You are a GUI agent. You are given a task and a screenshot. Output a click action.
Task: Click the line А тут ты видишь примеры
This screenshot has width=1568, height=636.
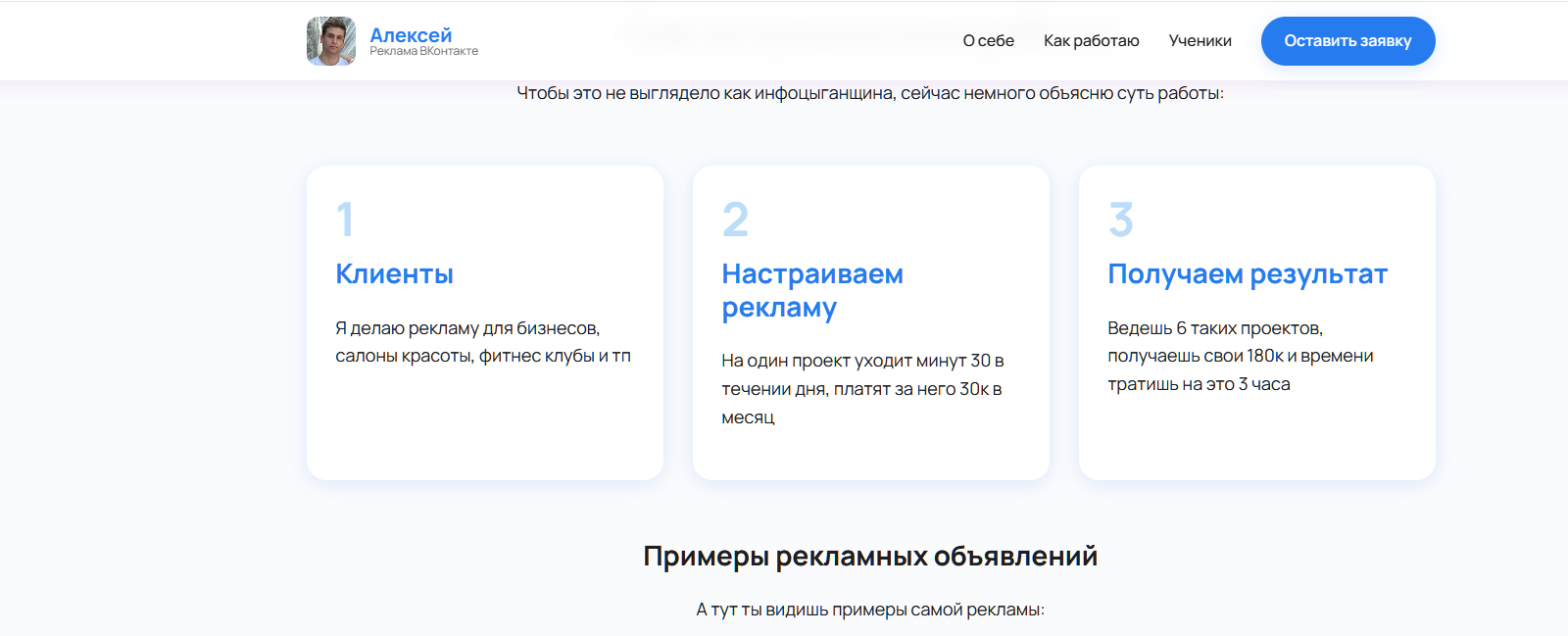[x=870, y=610]
